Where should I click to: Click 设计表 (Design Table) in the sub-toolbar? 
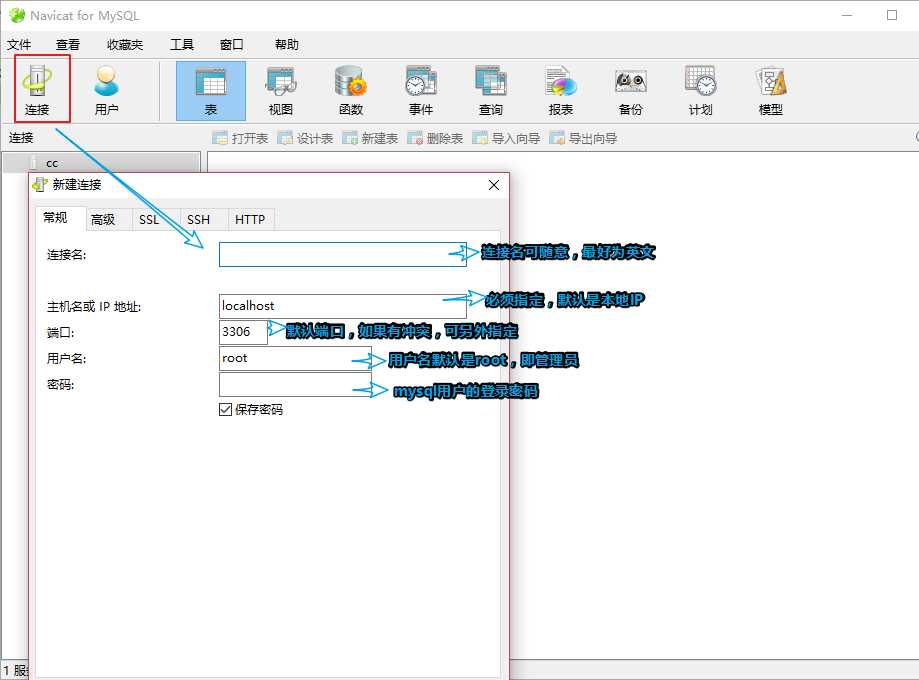click(x=306, y=138)
